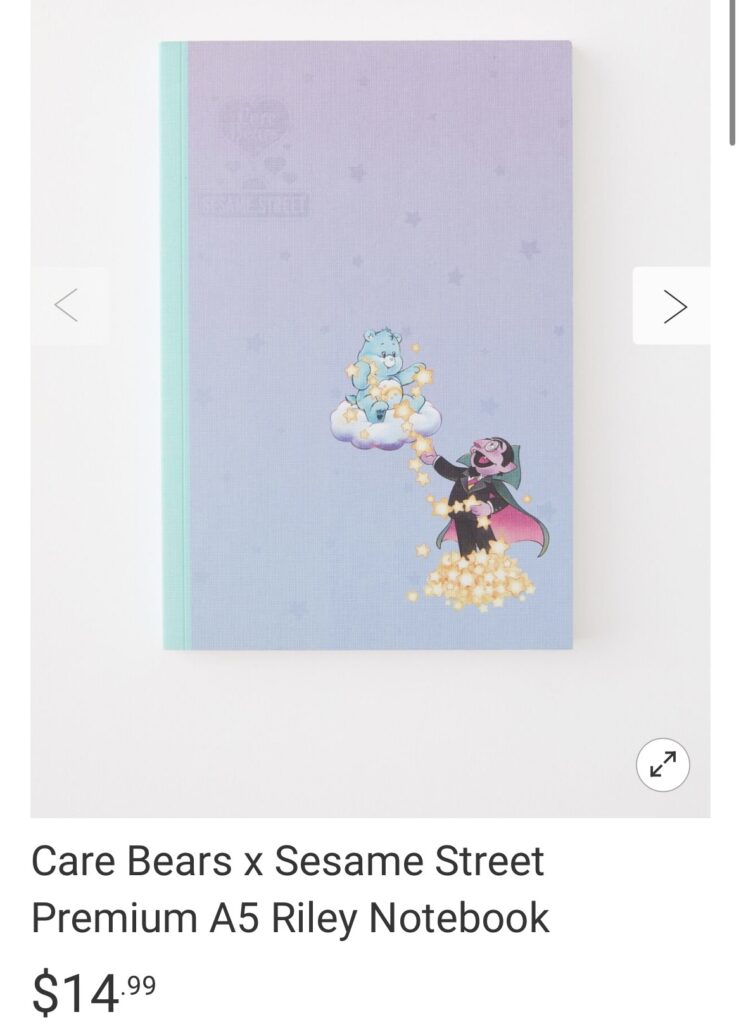Go to the previous product image
The height and width of the screenshot is (1024, 741).
69,305
